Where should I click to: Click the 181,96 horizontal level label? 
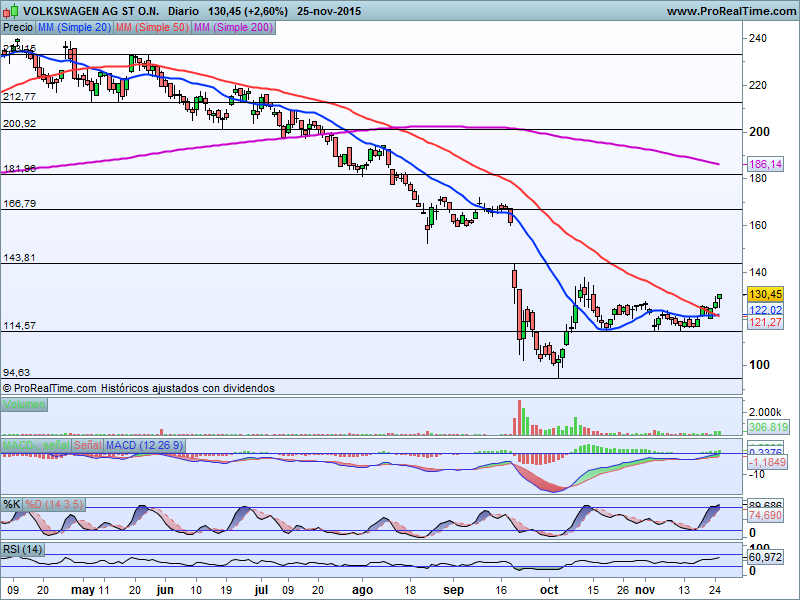(19, 168)
